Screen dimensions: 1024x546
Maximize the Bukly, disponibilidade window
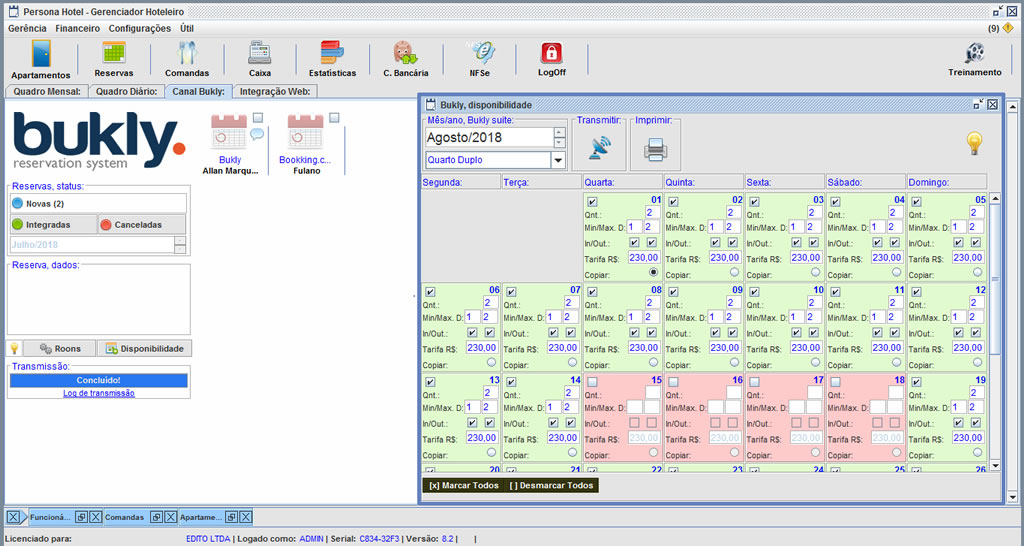pos(978,104)
